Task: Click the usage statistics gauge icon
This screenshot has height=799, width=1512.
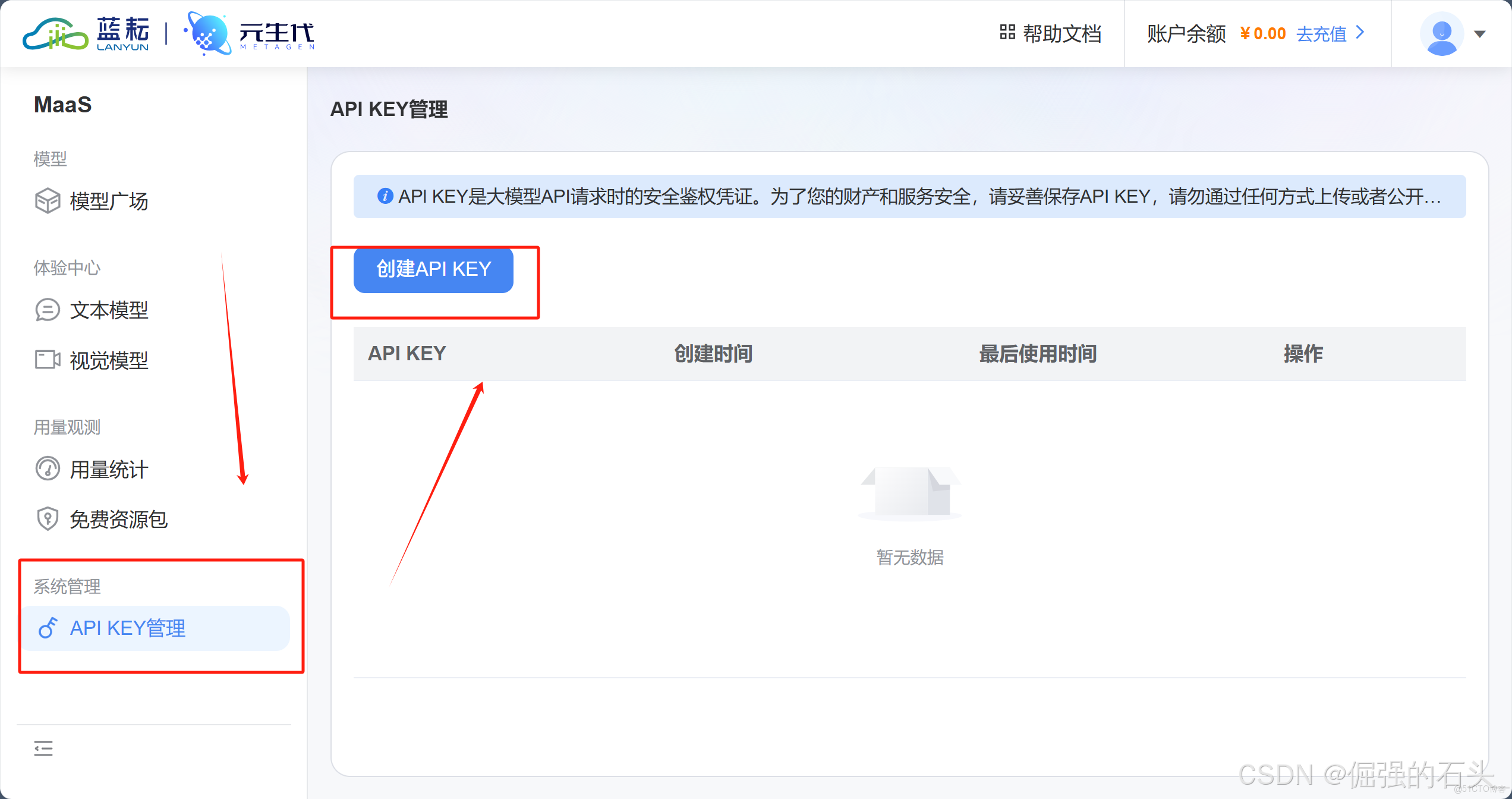Action: (48, 469)
